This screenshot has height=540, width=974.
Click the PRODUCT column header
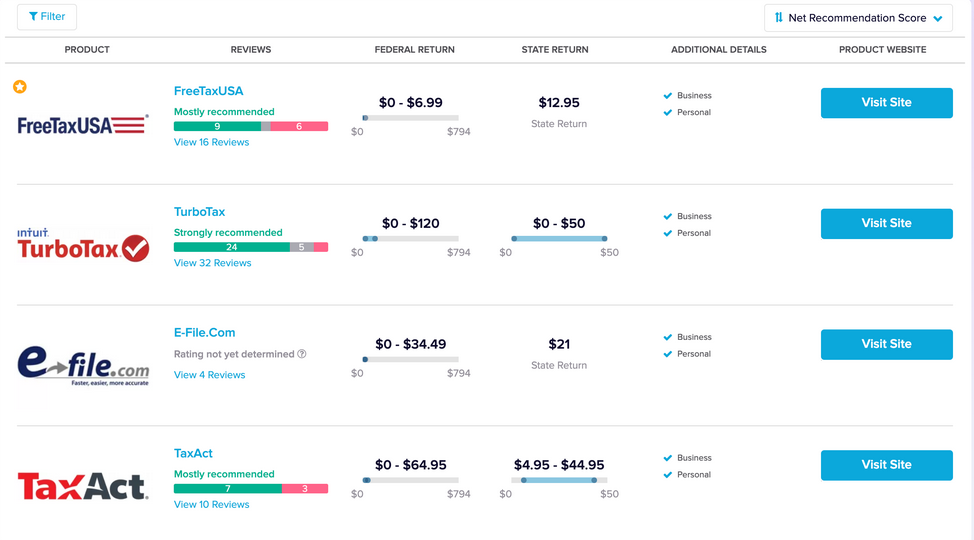tap(87, 50)
